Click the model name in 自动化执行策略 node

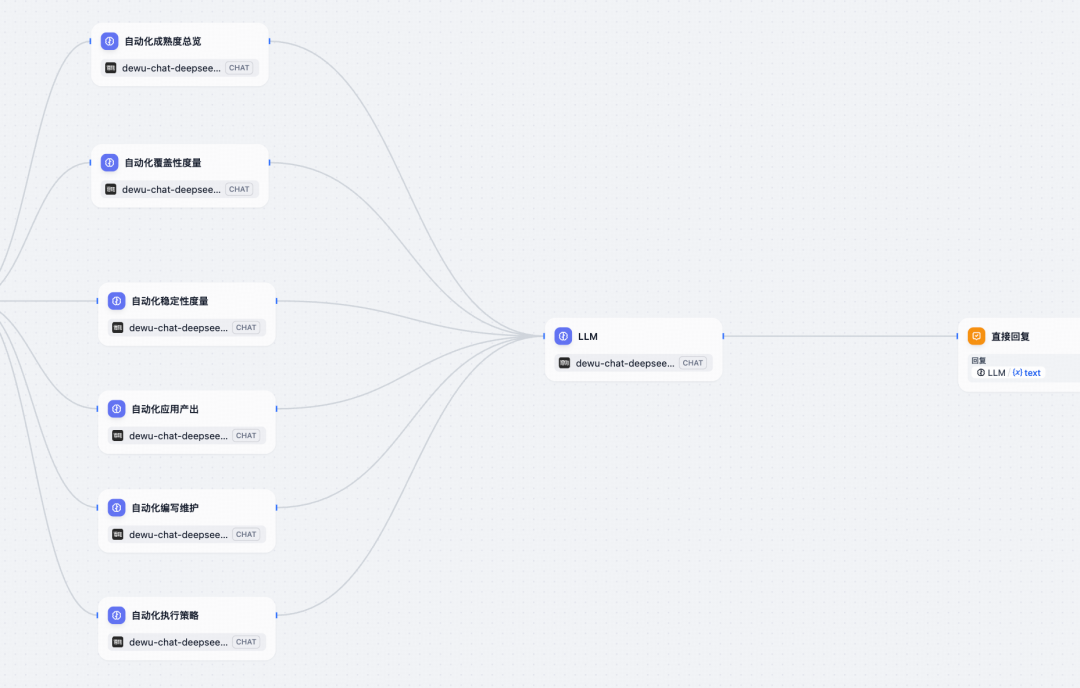click(178, 642)
